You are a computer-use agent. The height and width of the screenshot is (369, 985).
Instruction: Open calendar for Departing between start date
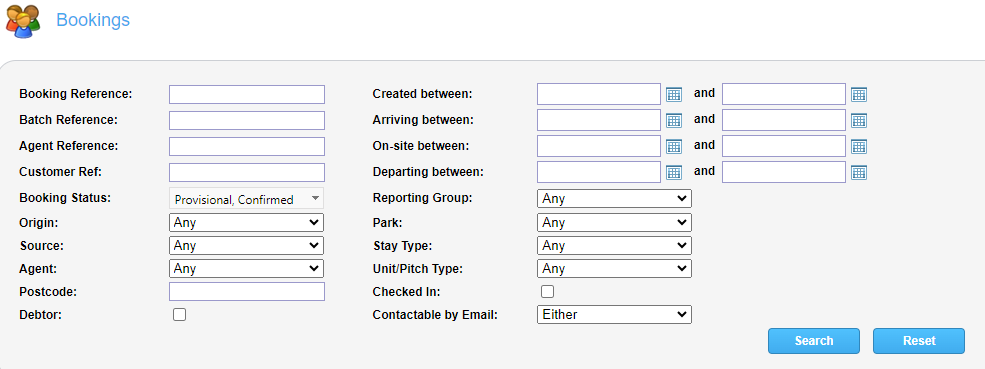click(x=673, y=172)
